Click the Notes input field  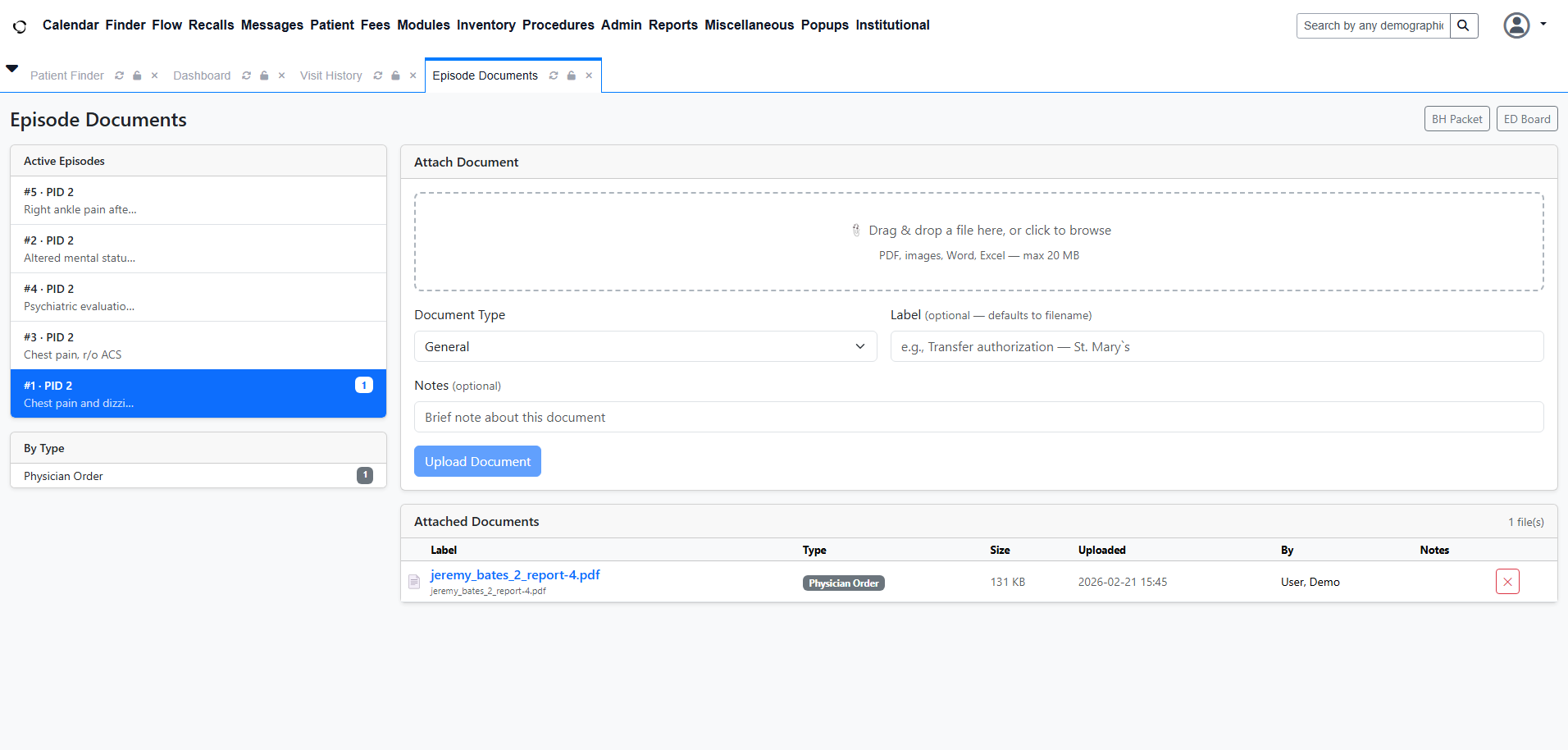coord(978,417)
